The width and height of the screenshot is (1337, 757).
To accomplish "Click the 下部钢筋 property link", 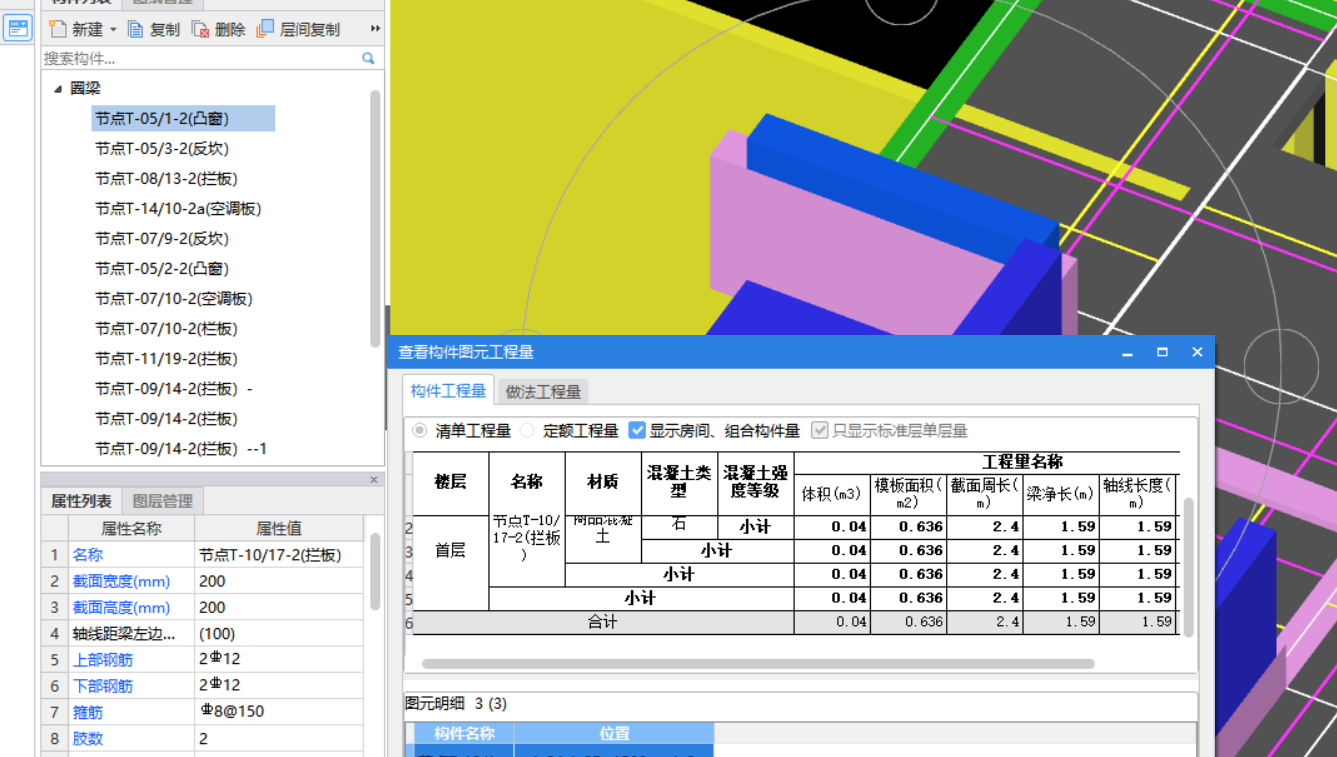I will point(103,686).
